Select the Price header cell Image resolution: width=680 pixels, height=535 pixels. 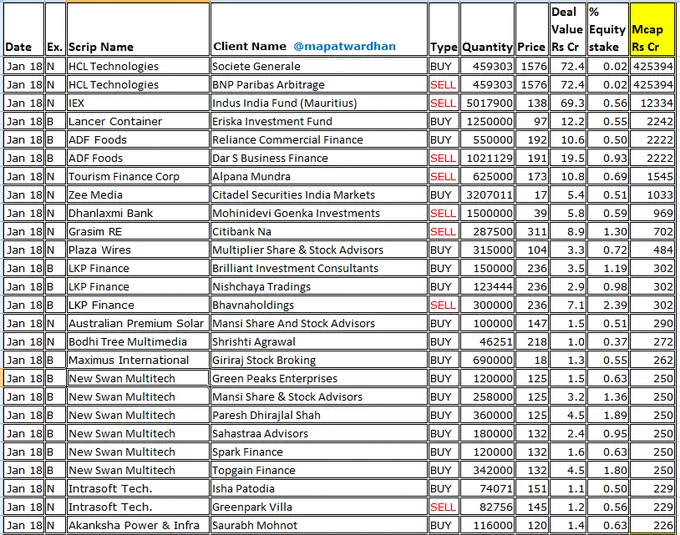coord(532,29)
